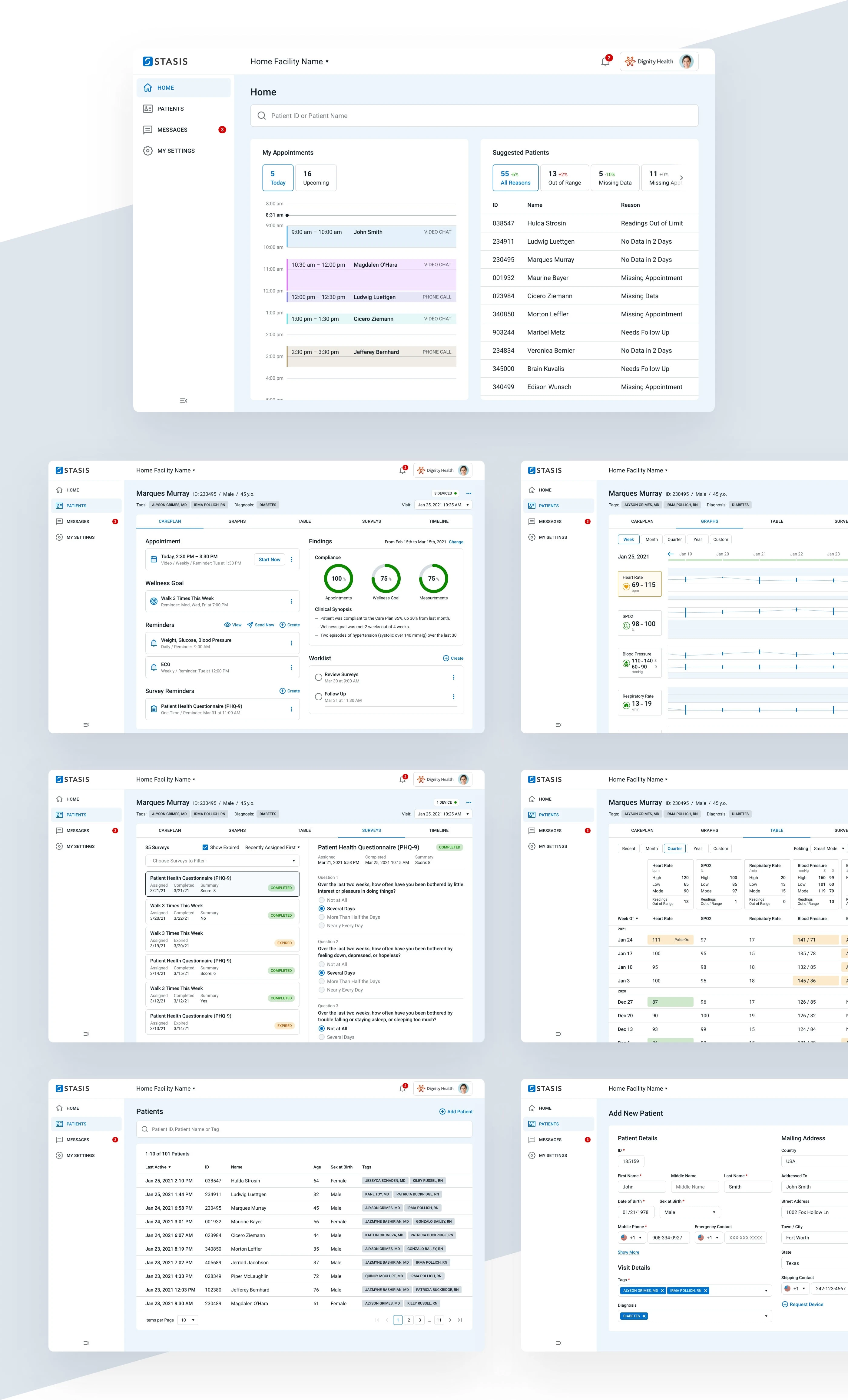Uncheck the Show Expired checkbox
The height and width of the screenshot is (1400, 848).
pyautogui.click(x=205, y=847)
